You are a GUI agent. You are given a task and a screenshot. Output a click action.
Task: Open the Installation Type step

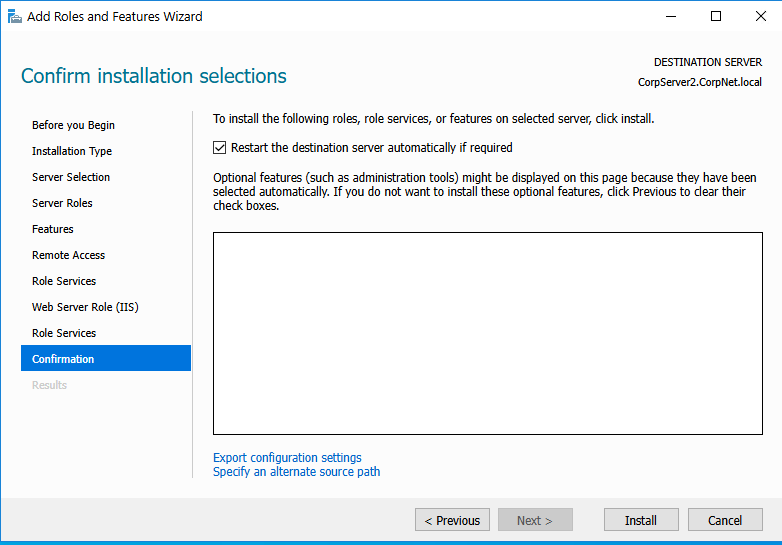point(72,151)
